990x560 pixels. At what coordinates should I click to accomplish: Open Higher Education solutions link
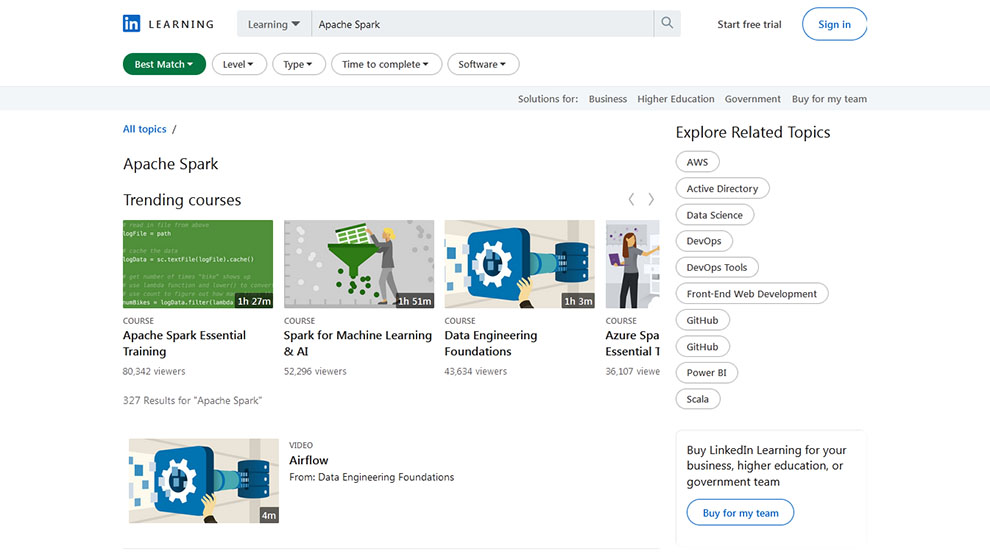pos(676,98)
